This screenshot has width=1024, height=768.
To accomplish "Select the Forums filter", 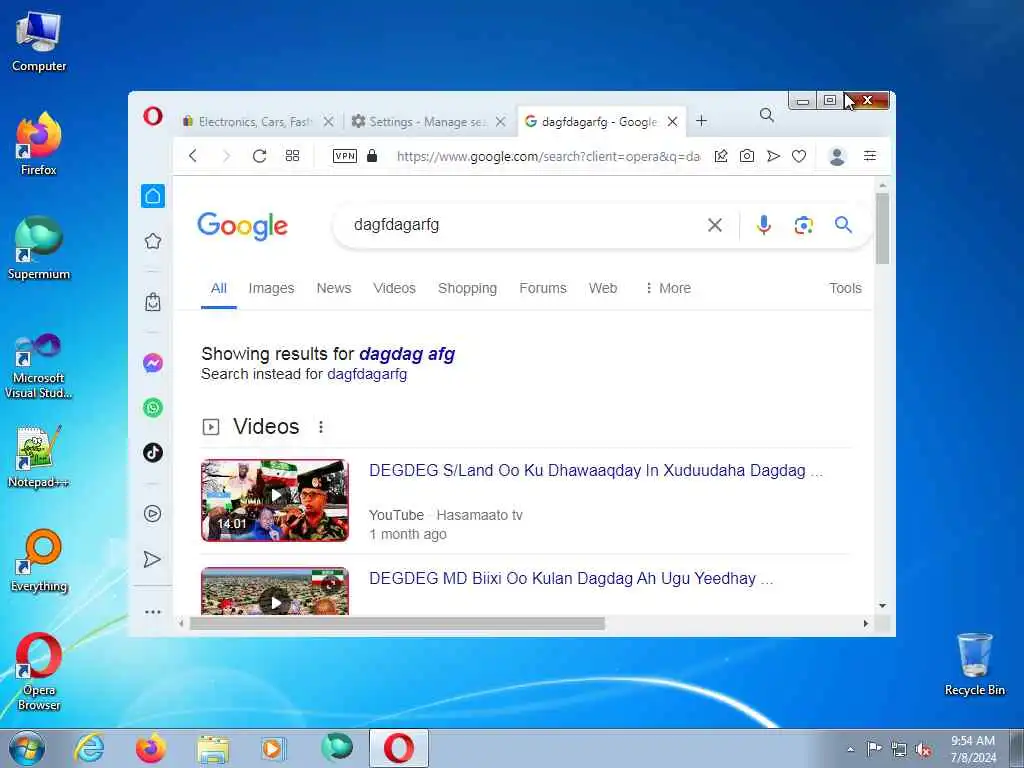I will [543, 288].
